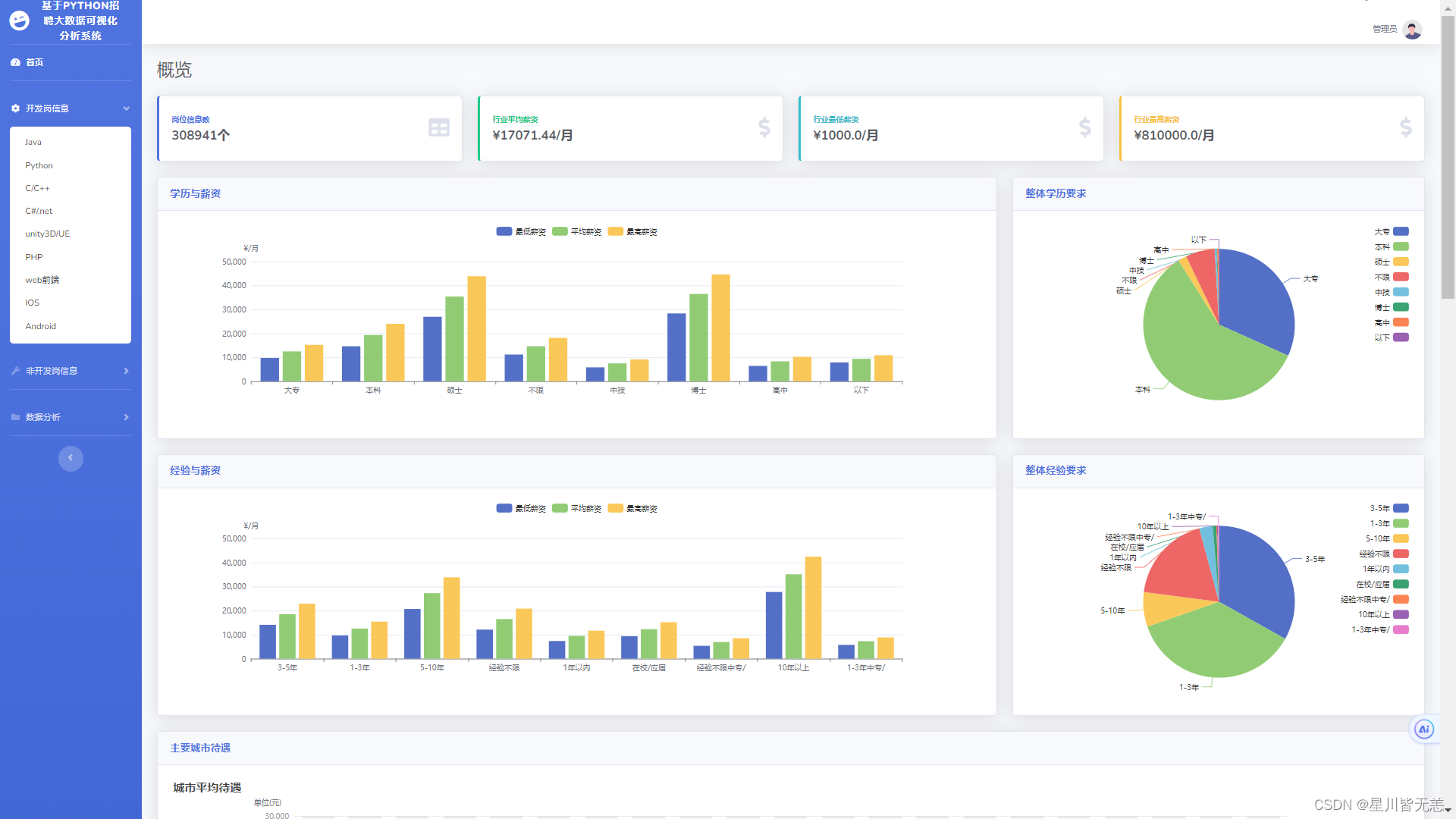Click the dollar icon on highest salary card
This screenshot has height=819, width=1456.
click(1405, 127)
